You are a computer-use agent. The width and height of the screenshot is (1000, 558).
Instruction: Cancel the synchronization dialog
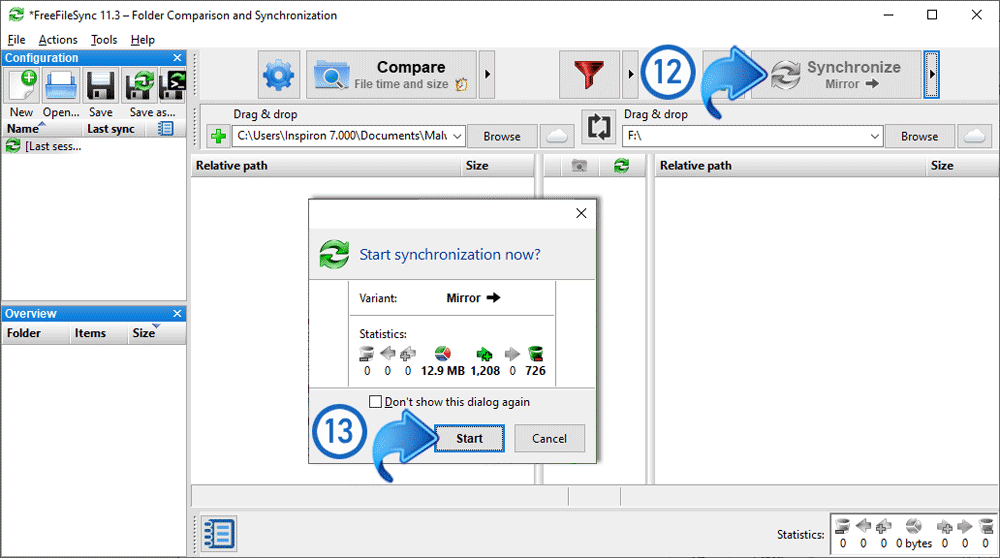[x=549, y=439]
